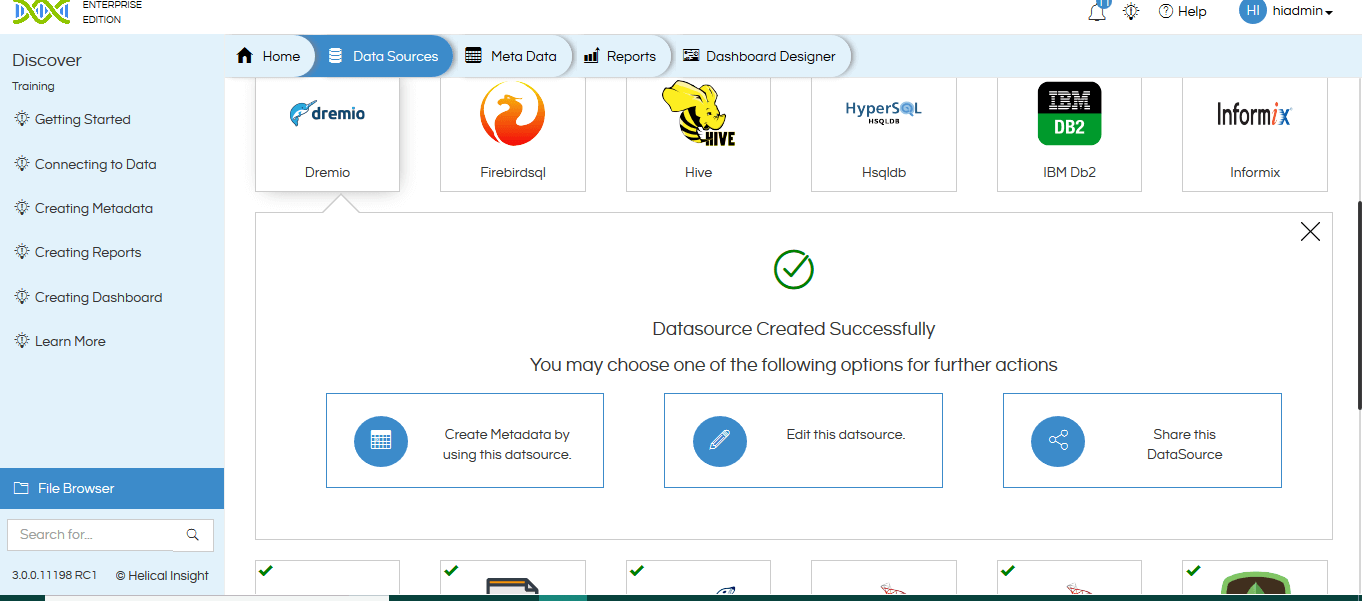Click lightbulb icon beside Creating Reports

(22, 252)
